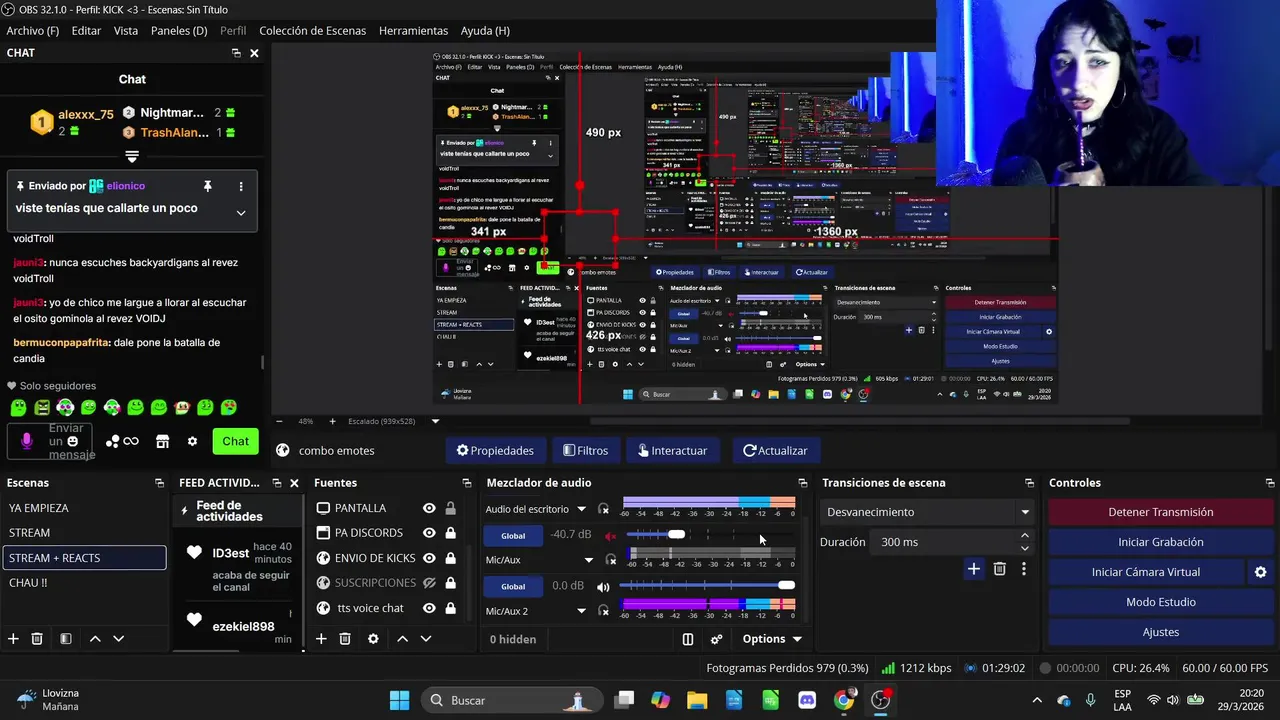
Task: Add a source with the Fuentes plus icon
Action: coord(321,638)
